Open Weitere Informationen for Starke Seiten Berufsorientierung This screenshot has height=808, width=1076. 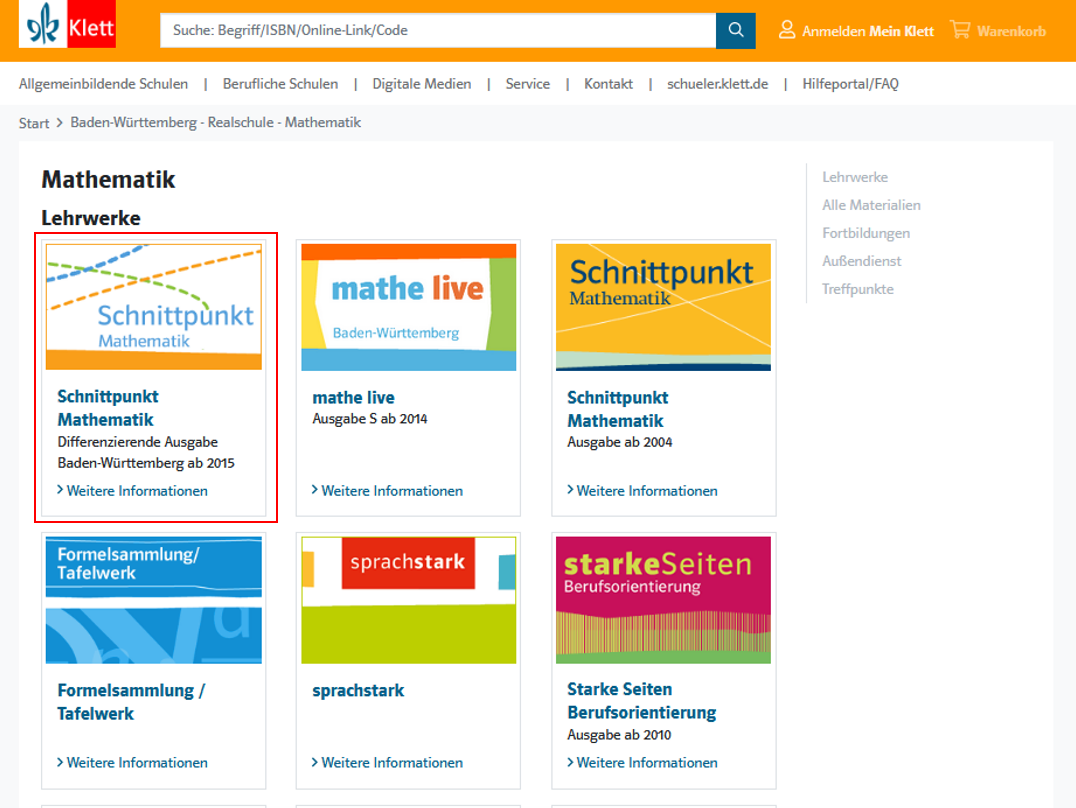tap(642, 763)
